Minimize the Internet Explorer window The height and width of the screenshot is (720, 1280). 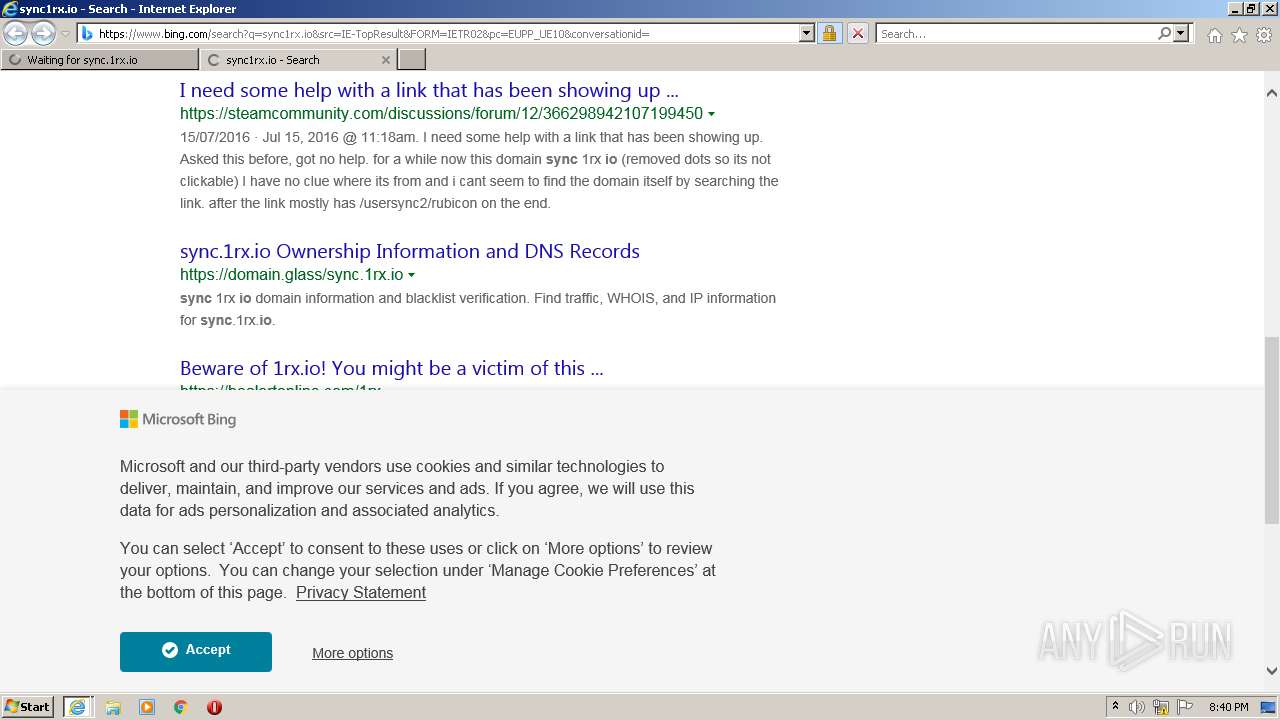pyautogui.click(x=1234, y=9)
